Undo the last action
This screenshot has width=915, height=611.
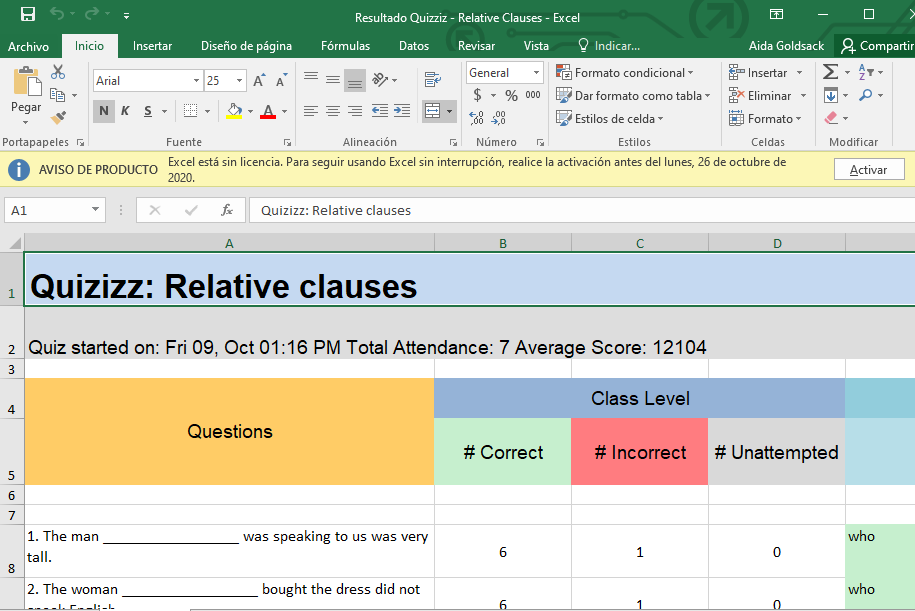tap(57, 14)
